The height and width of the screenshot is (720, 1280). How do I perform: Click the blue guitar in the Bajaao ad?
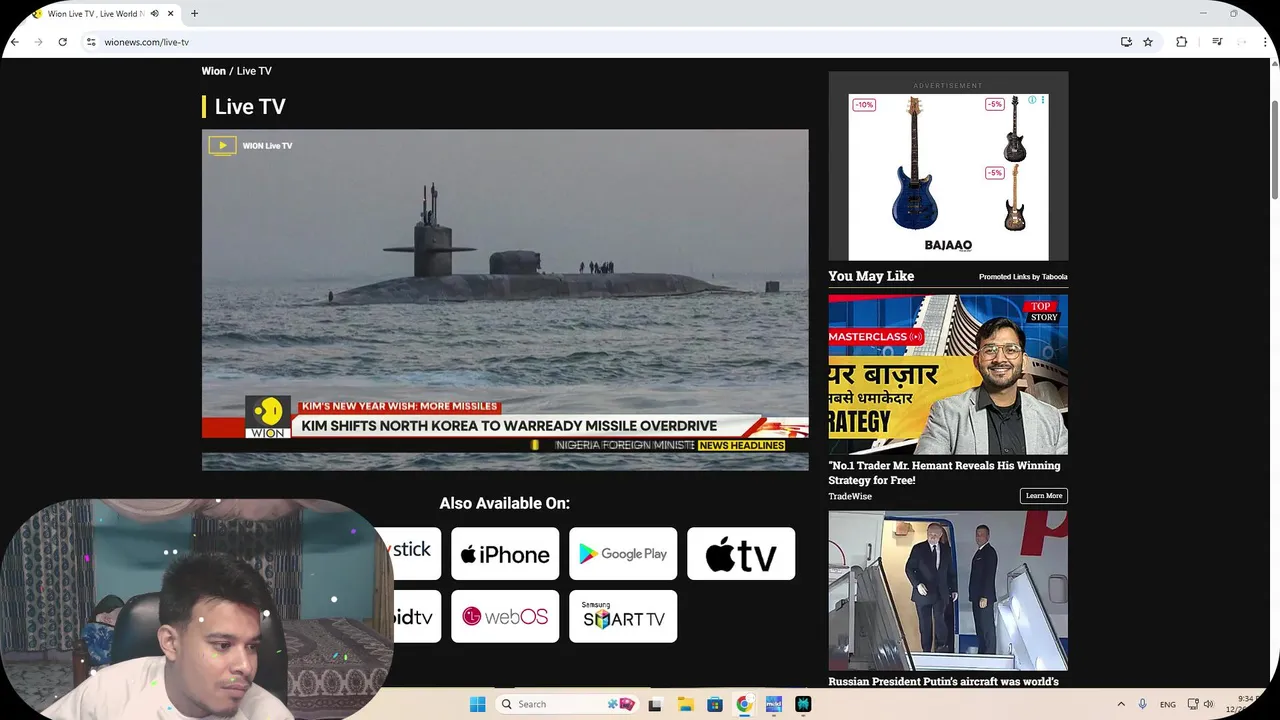click(x=914, y=164)
